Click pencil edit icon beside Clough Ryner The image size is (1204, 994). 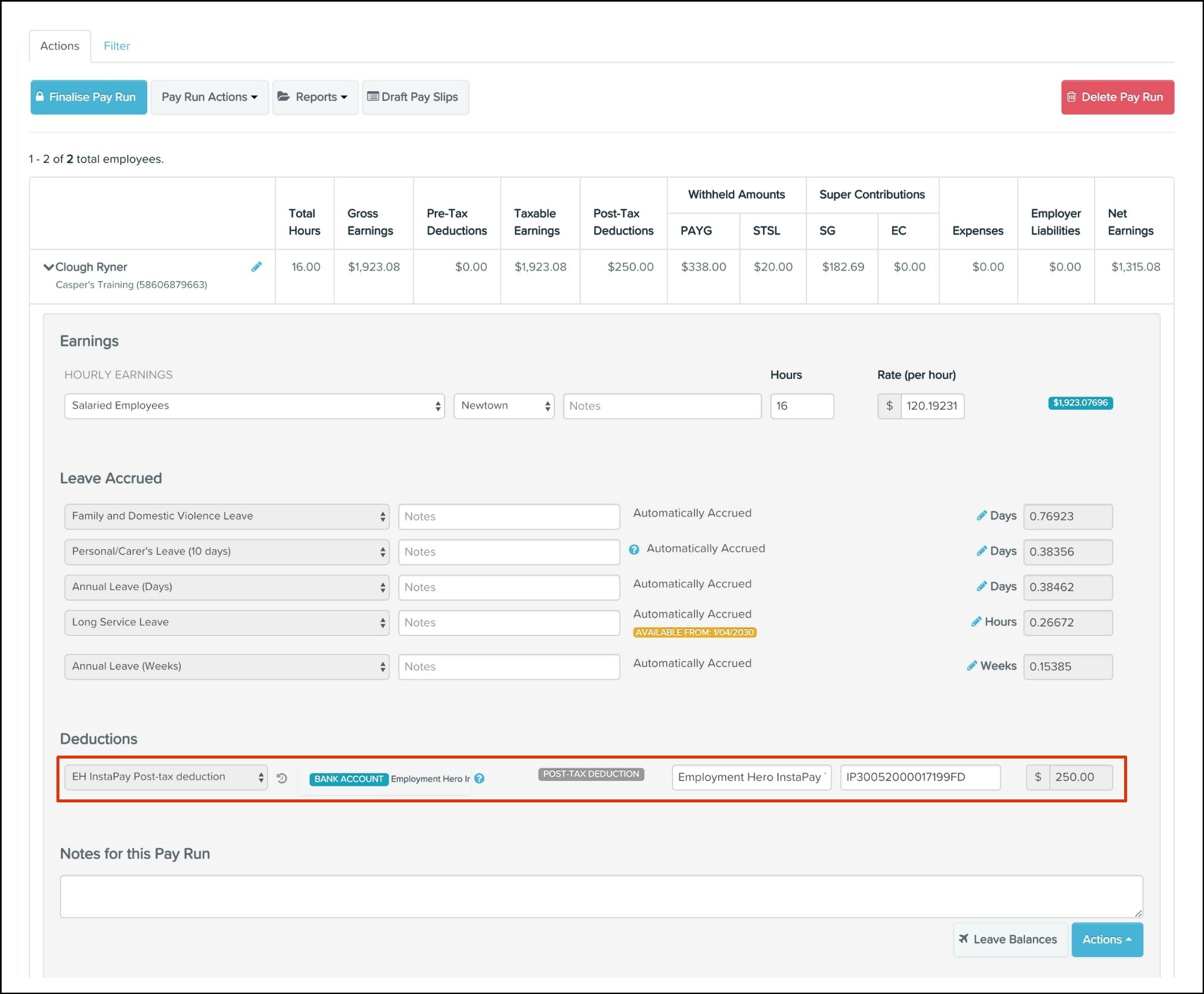(256, 267)
